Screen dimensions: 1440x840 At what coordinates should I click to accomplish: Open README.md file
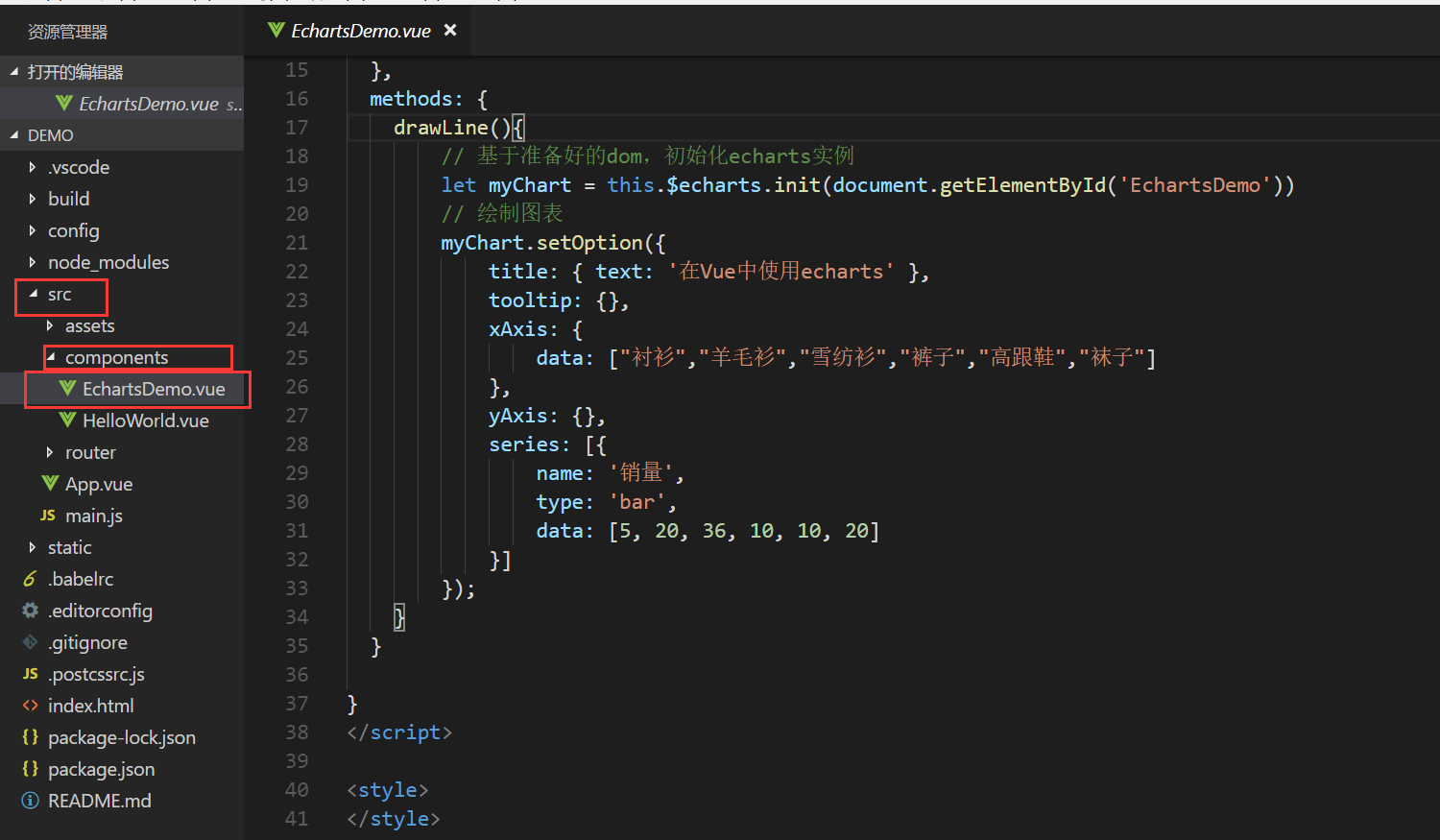(100, 801)
